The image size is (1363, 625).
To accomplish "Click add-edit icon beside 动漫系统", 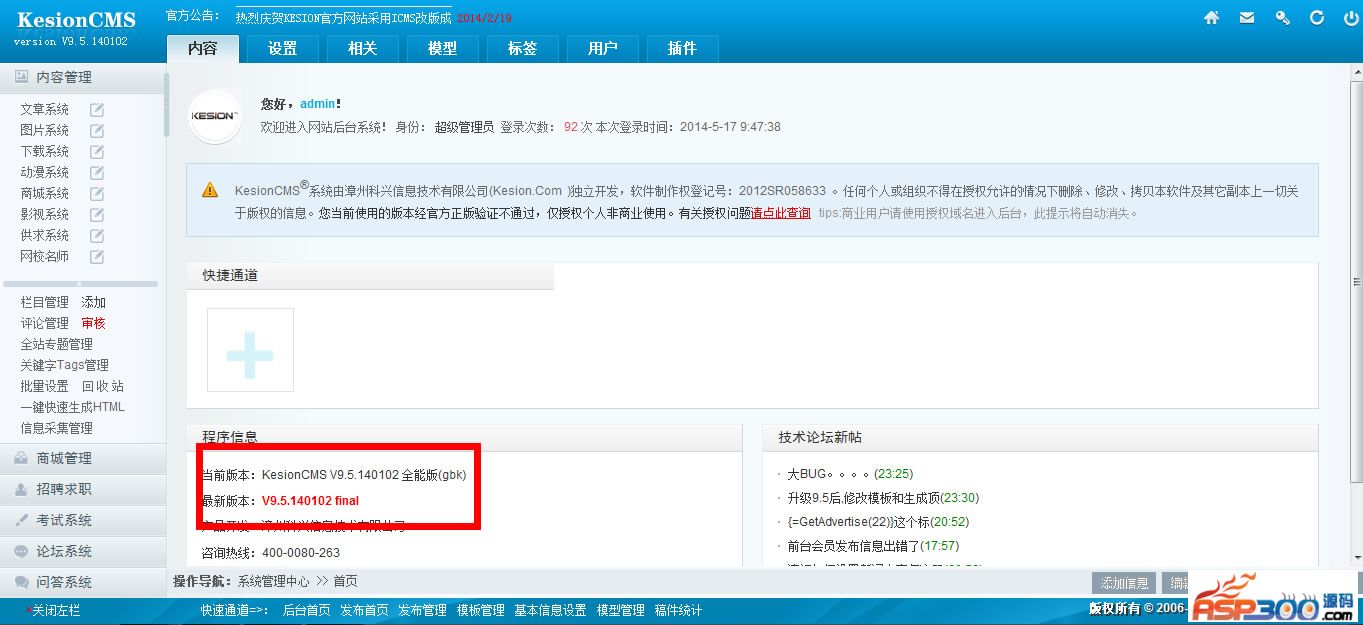I will tap(97, 172).
